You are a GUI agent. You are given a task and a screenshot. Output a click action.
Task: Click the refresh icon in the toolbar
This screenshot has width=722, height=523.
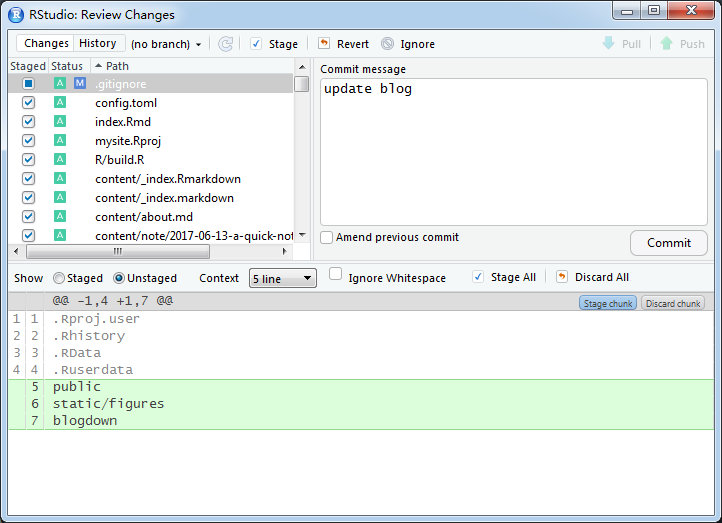(x=226, y=44)
